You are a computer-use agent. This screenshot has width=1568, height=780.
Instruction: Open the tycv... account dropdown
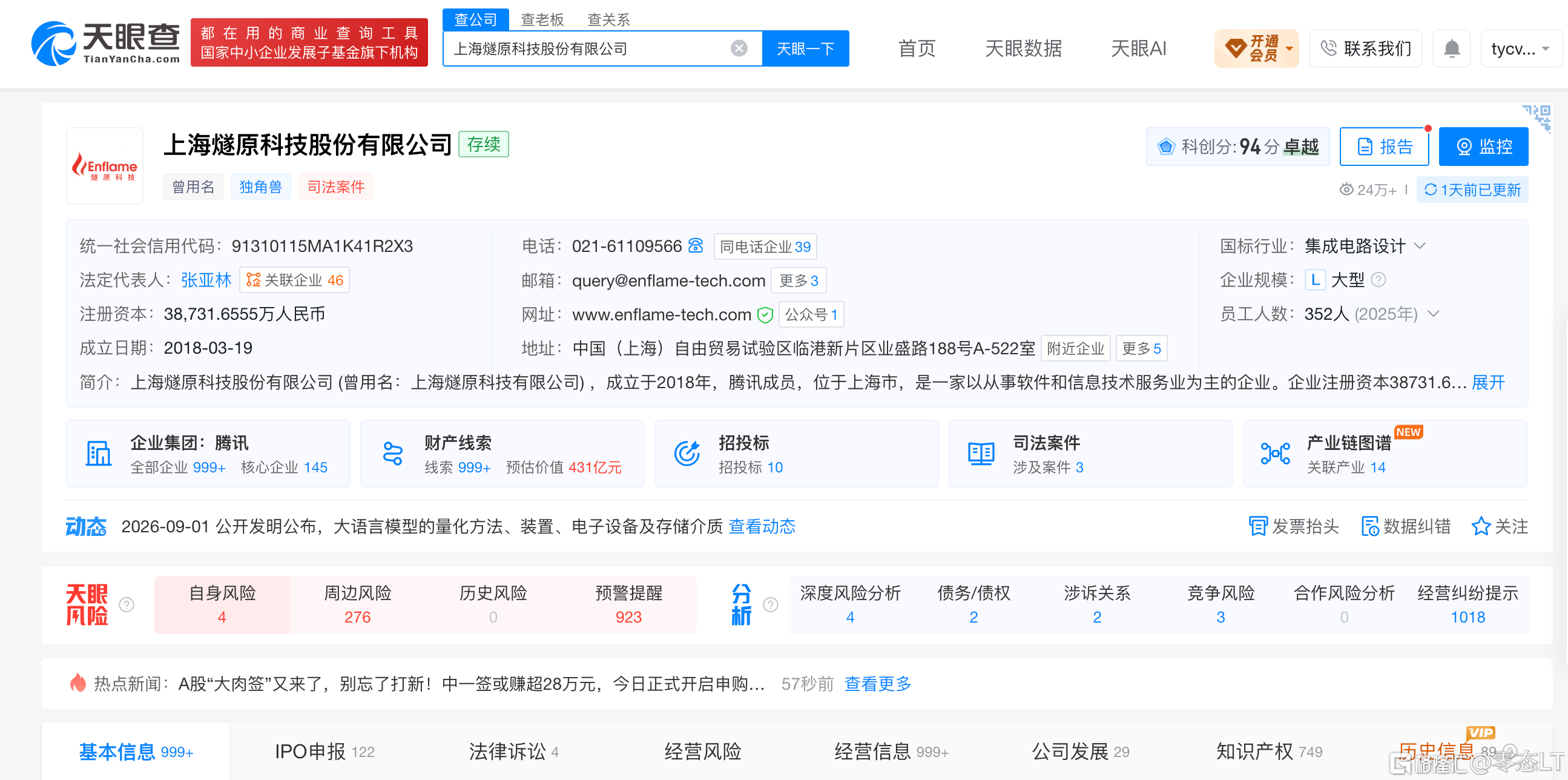[x=1520, y=48]
